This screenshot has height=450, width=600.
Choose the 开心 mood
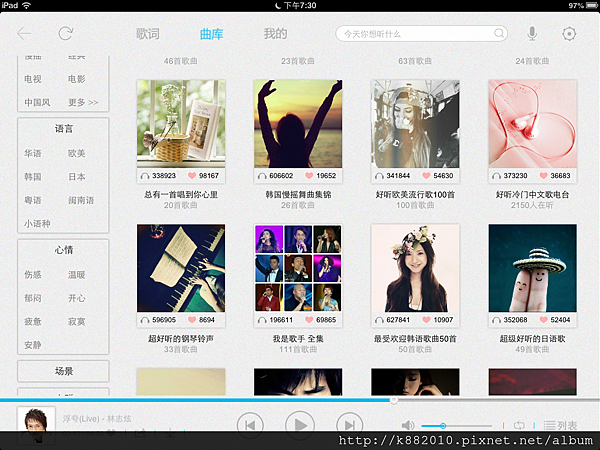[x=77, y=298]
